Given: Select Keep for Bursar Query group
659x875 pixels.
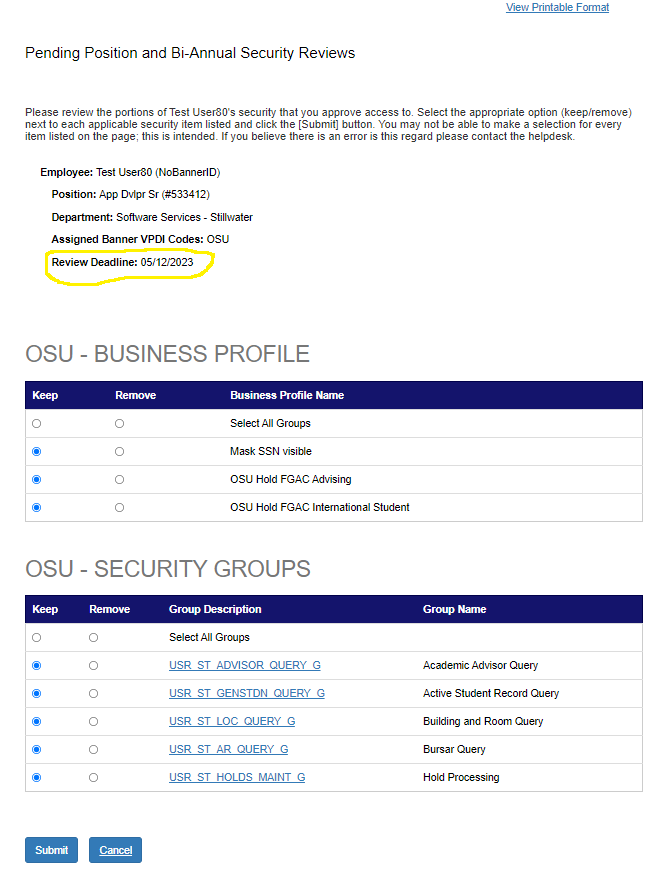Looking at the screenshot, I should pos(37,750).
